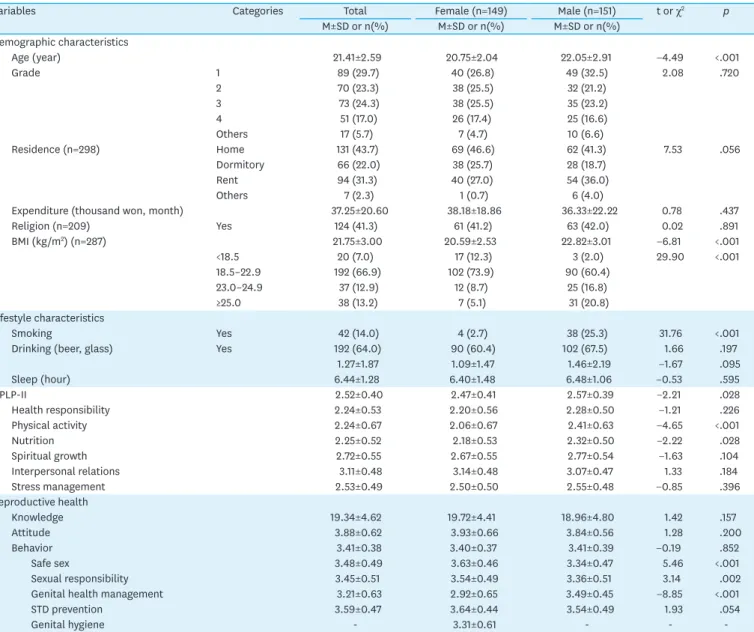
Task: Select 'Interpersonal relations' row label
Action: (x=65, y=471)
